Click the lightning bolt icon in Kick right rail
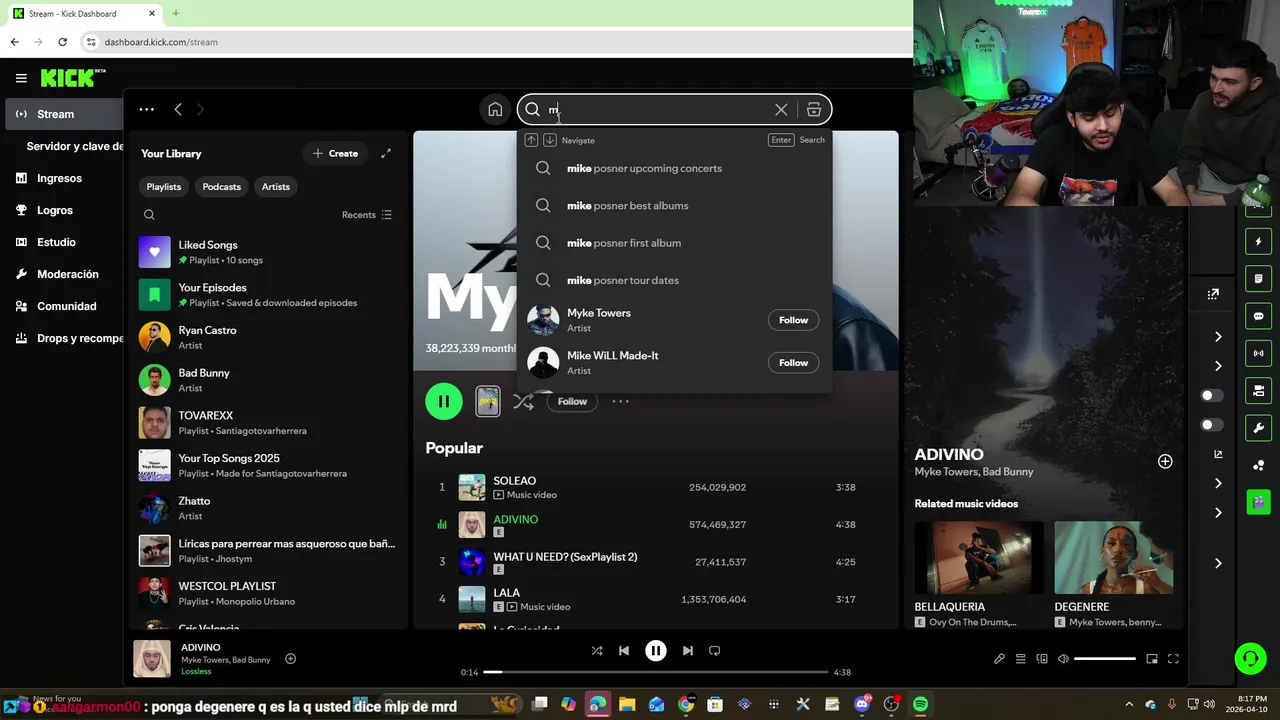 pyautogui.click(x=1258, y=241)
